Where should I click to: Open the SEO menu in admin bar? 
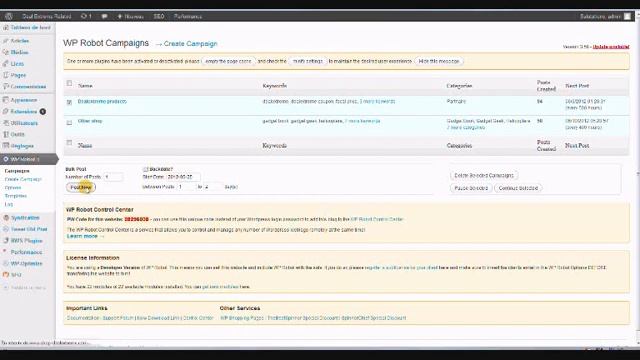[159, 16]
